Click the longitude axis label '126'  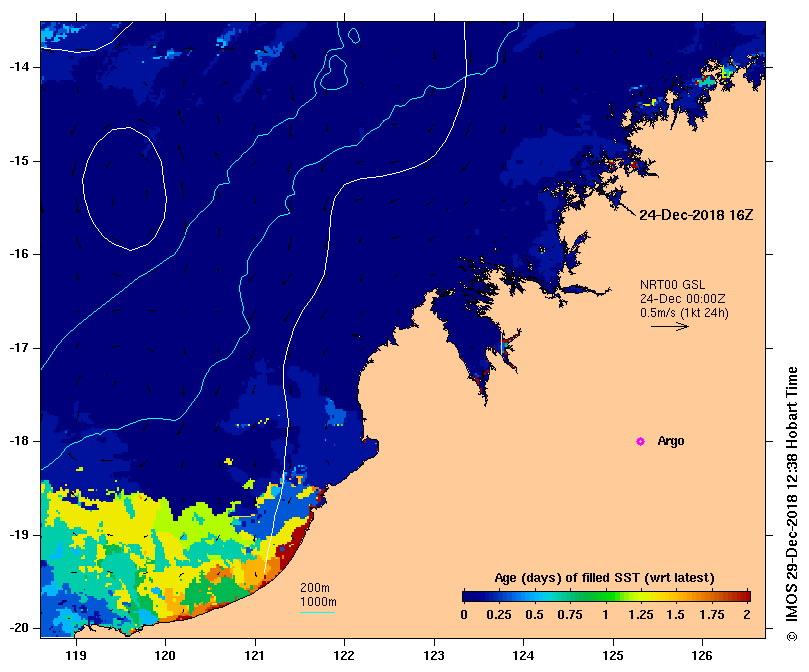702,655
